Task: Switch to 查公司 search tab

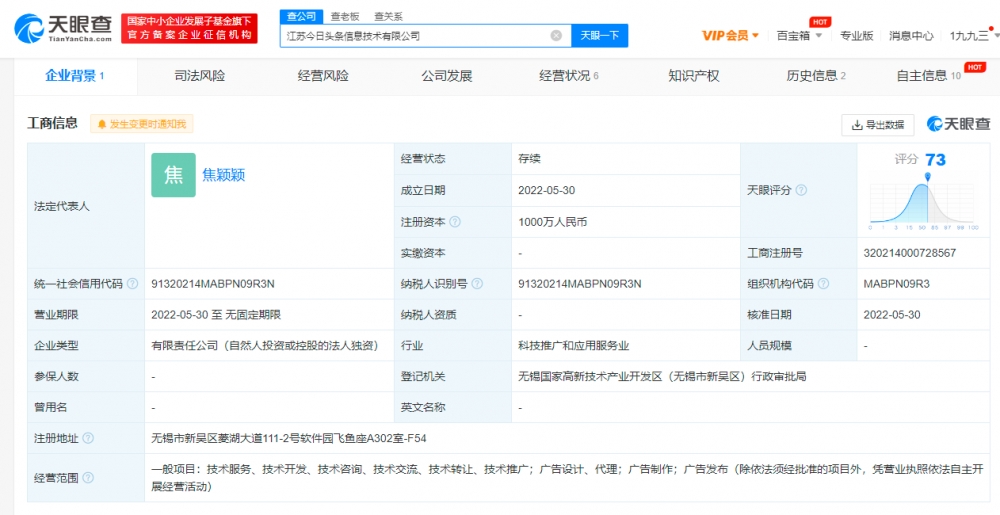Action: 300,17
